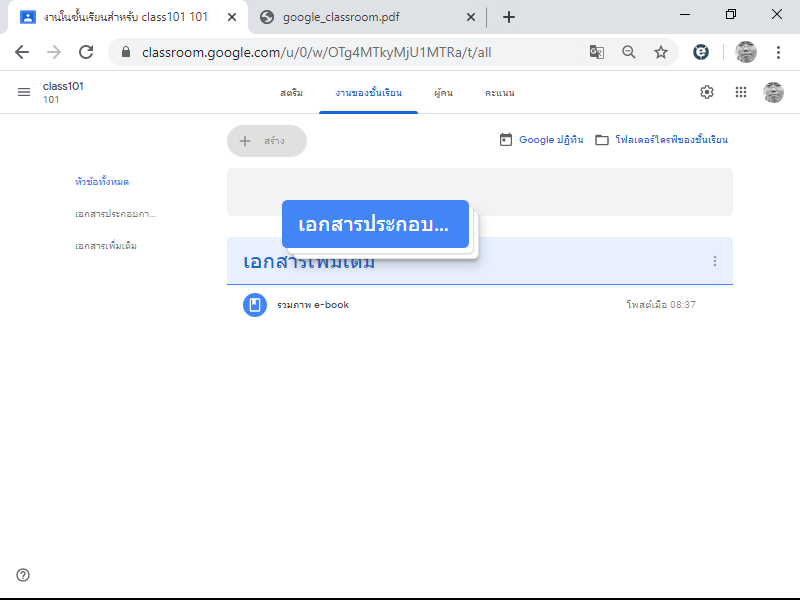Click the สร้าง create button
800x600 pixels.
(267, 141)
